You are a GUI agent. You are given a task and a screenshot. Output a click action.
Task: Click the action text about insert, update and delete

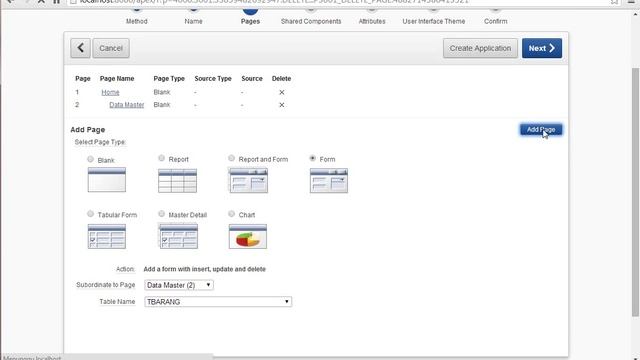coord(204,269)
